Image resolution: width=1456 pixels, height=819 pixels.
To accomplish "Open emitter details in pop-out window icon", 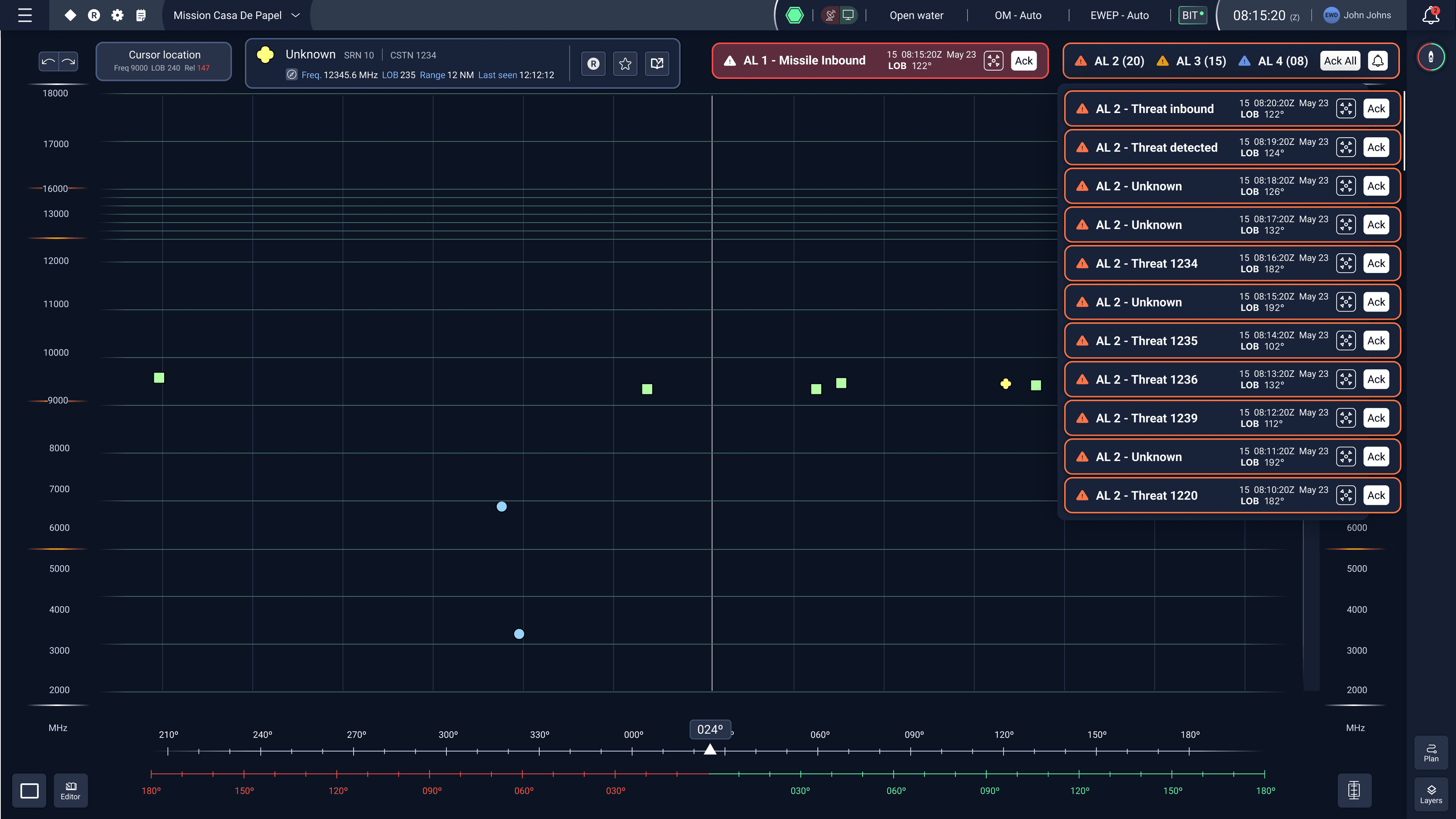I will click(657, 63).
